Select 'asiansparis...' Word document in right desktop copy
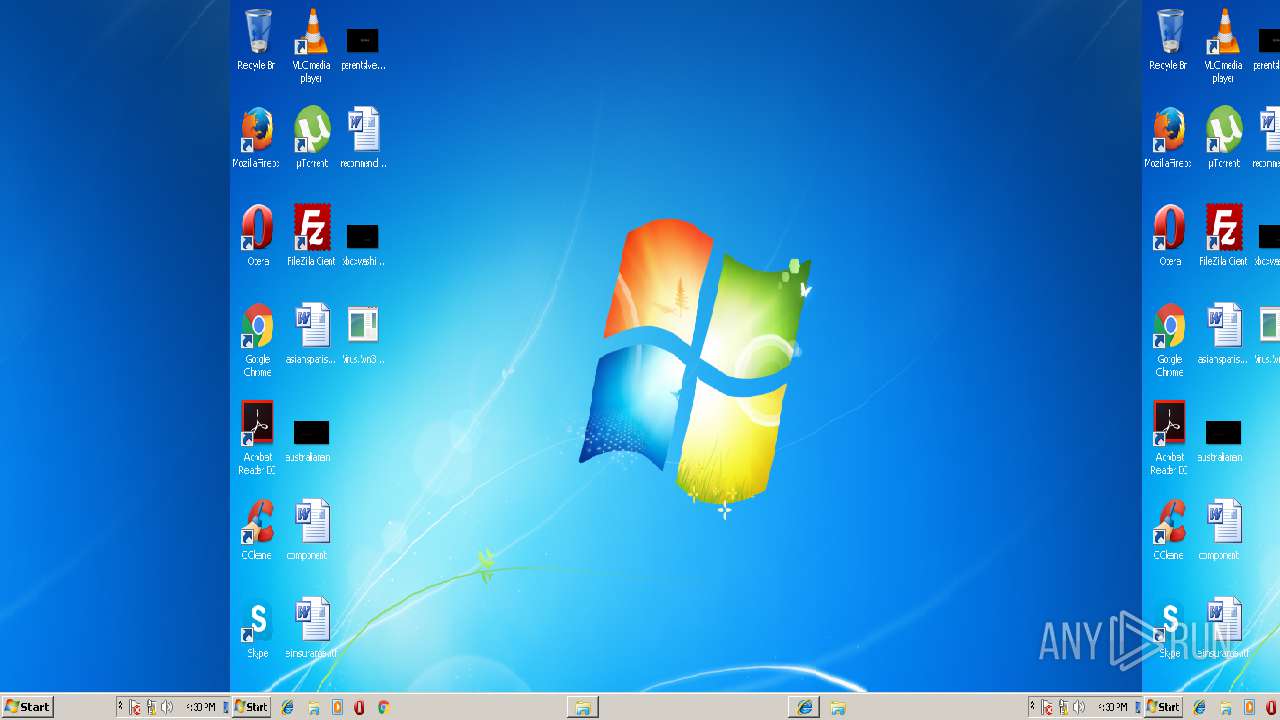Viewport: 1280px width, 720px height. coord(1223,334)
